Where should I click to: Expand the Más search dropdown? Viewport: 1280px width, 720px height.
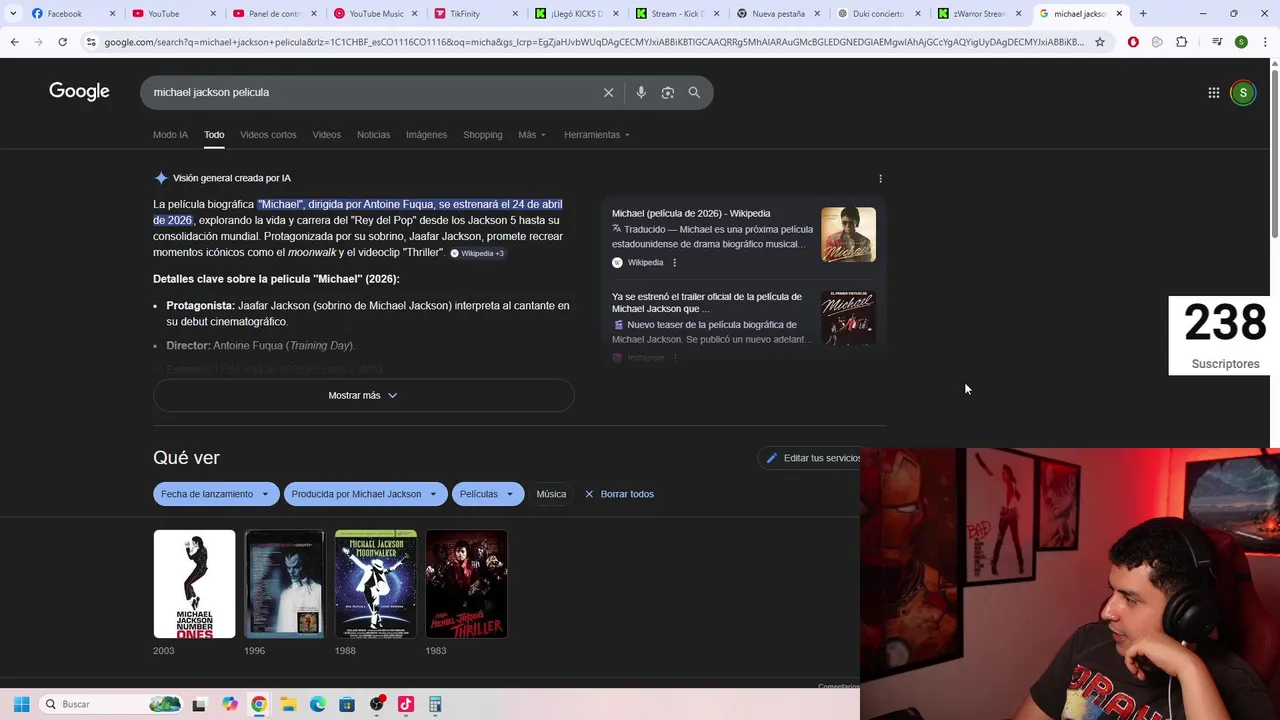tap(532, 134)
